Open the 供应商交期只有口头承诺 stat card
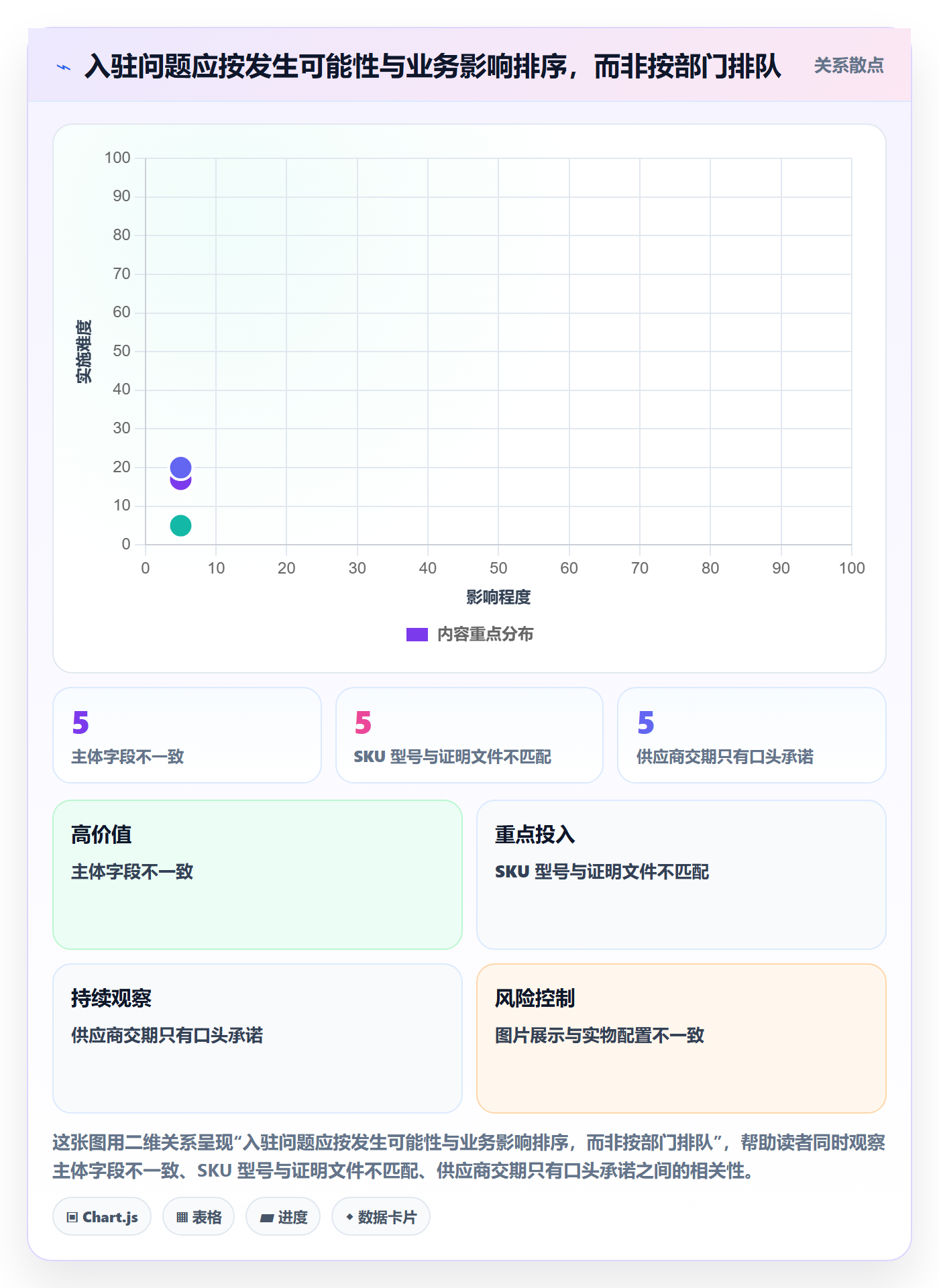Image resolution: width=939 pixels, height=1288 pixels. tap(752, 735)
